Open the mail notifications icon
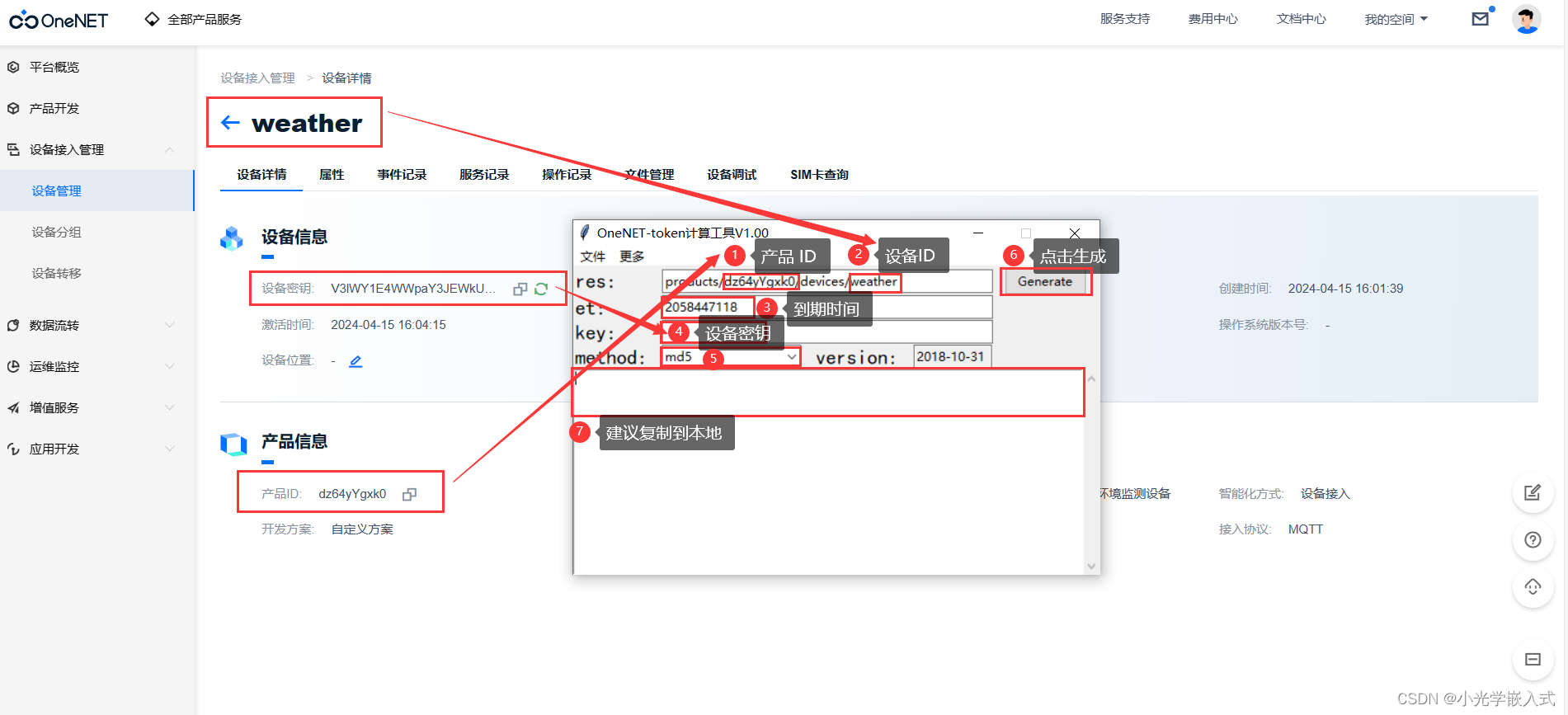 pyautogui.click(x=1481, y=18)
